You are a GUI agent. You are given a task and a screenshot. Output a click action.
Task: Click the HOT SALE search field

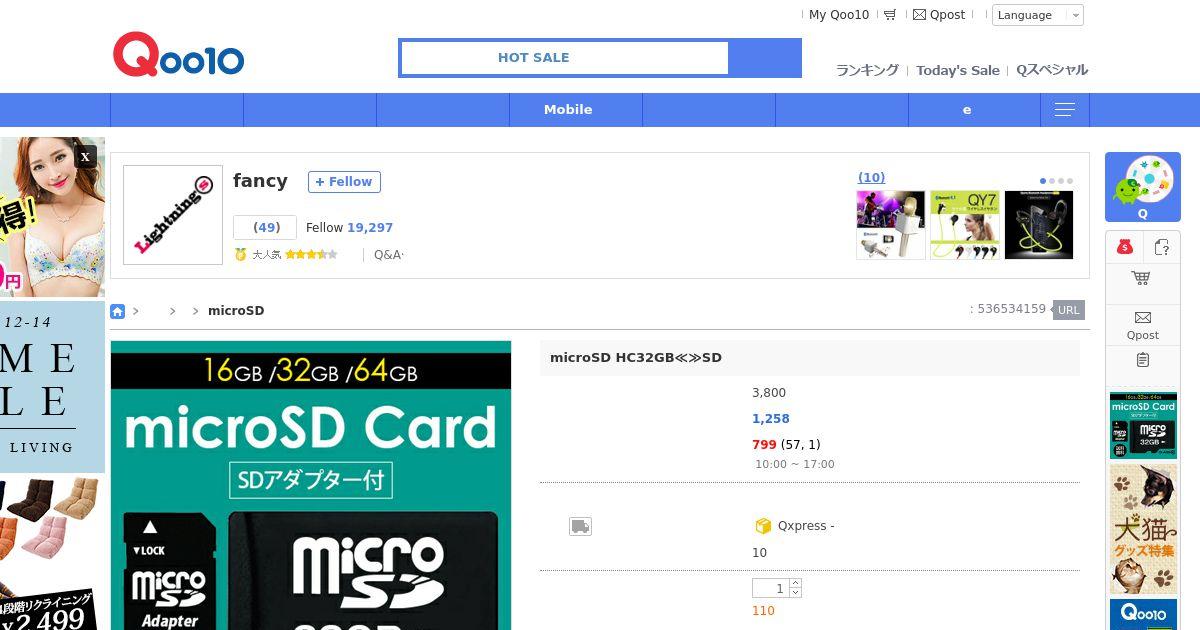[564, 58]
